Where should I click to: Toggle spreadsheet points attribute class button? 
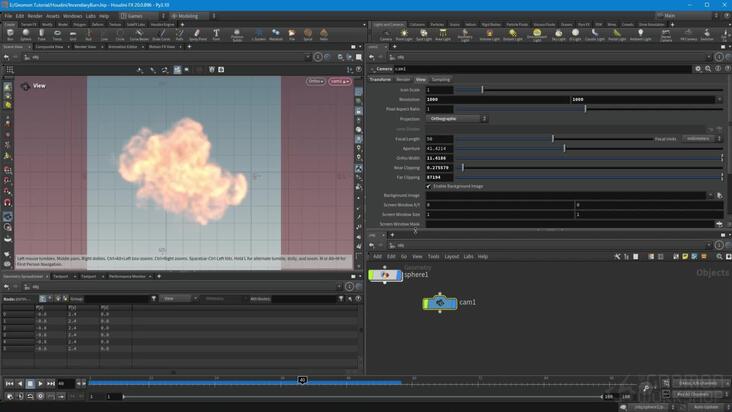point(42,299)
